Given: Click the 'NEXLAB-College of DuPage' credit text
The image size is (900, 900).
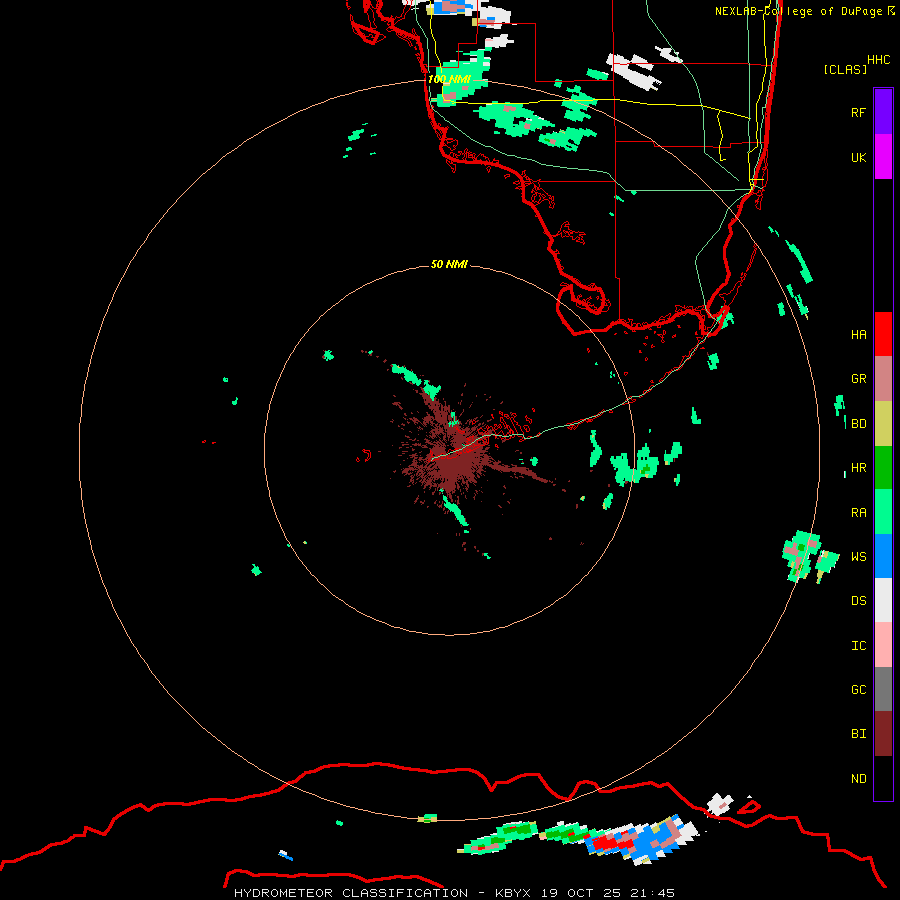Looking at the screenshot, I should pyautogui.click(x=798, y=11).
